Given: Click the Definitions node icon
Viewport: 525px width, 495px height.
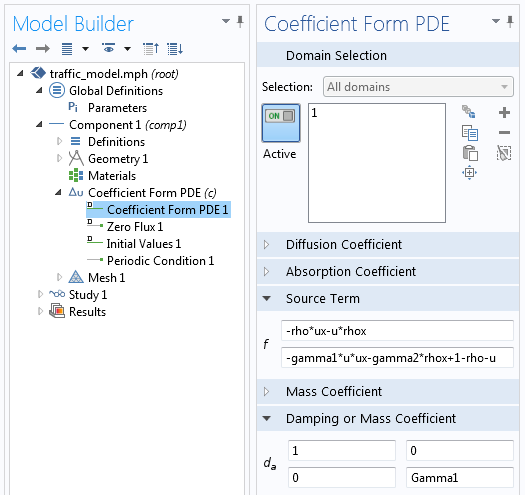Looking at the screenshot, I should click(x=76, y=141).
